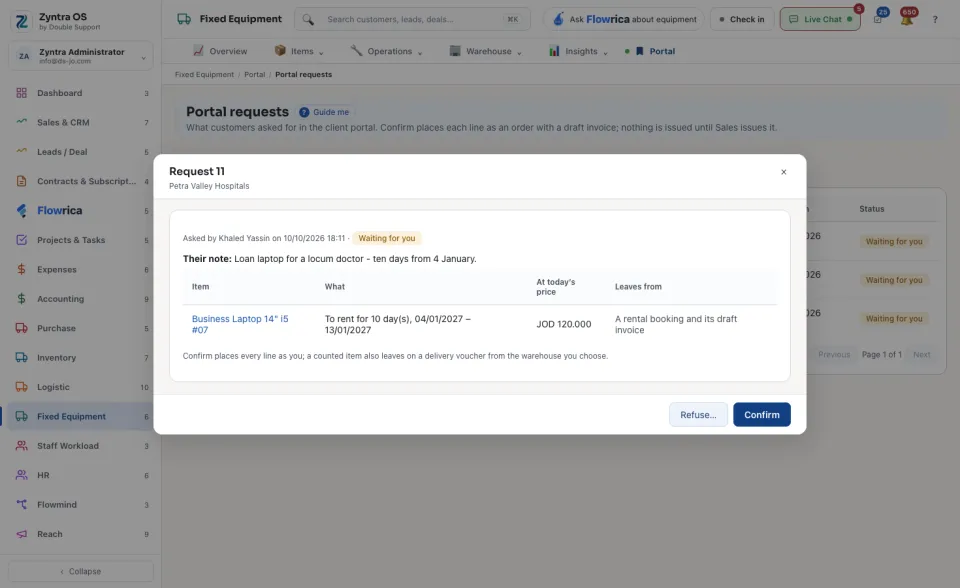960x588 pixels.
Task: Close the Request 11 dialog
Action: (x=784, y=172)
